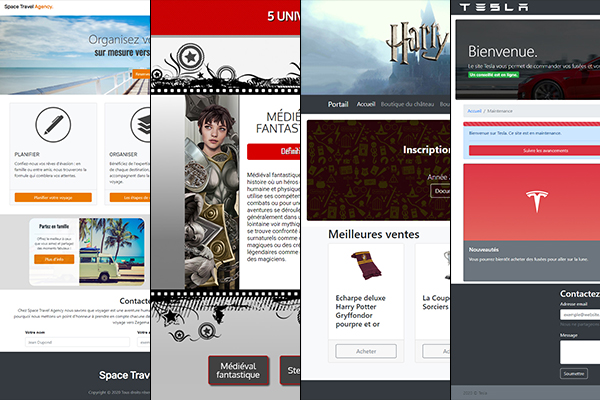
Task: Click the white Tesla T emblem on red card
Action: tap(536, 201)
